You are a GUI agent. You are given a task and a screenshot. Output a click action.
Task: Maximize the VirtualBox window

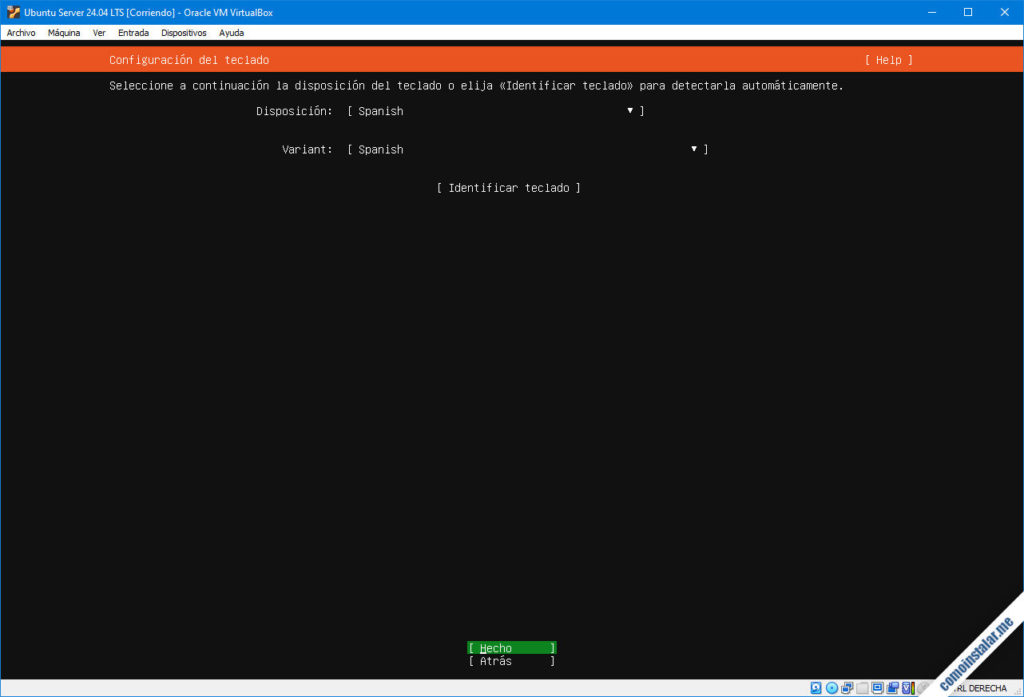click(x=968, y=12)
